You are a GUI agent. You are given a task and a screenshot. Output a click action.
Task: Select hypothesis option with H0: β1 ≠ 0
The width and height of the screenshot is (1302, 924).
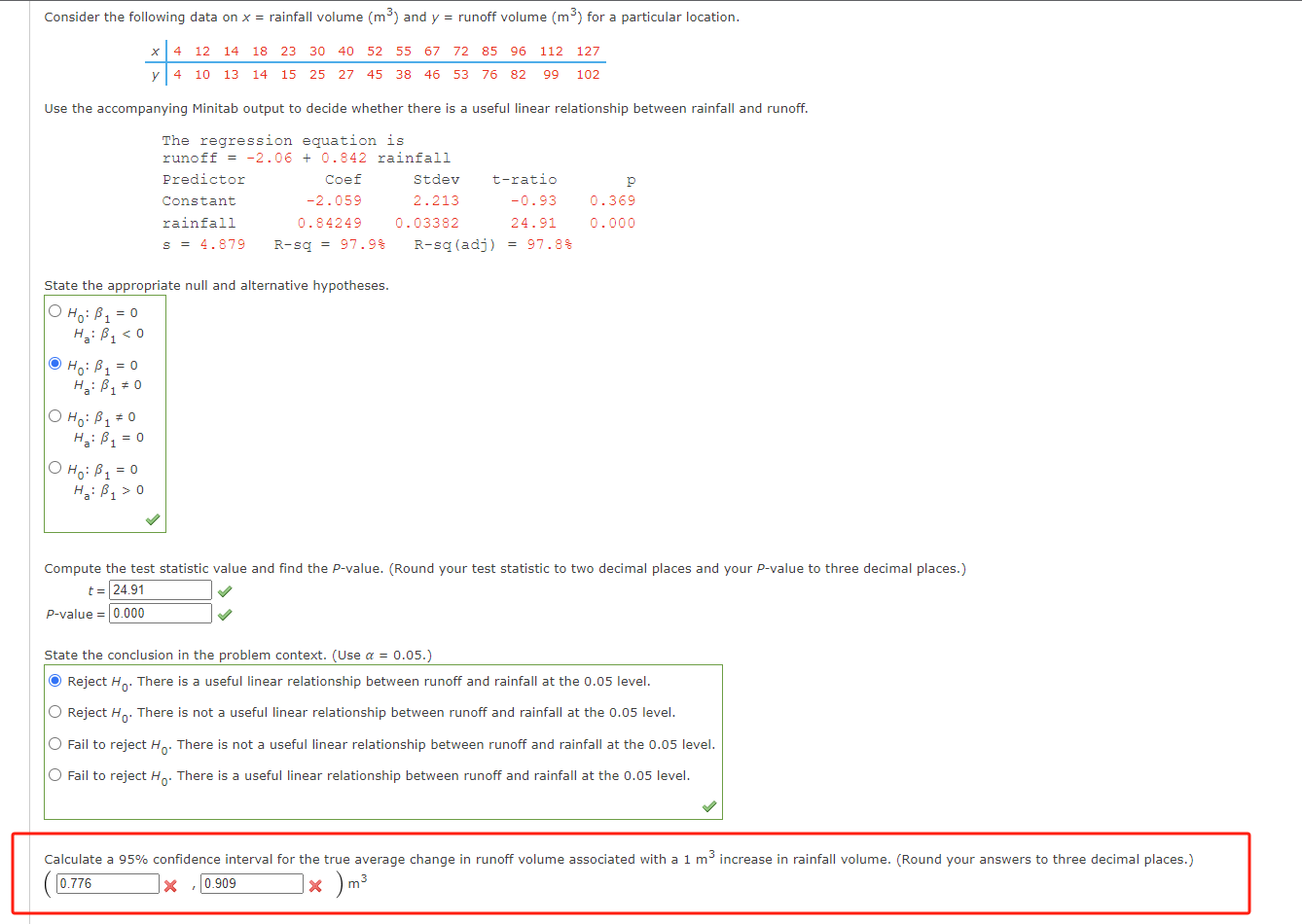coord(54,416)
